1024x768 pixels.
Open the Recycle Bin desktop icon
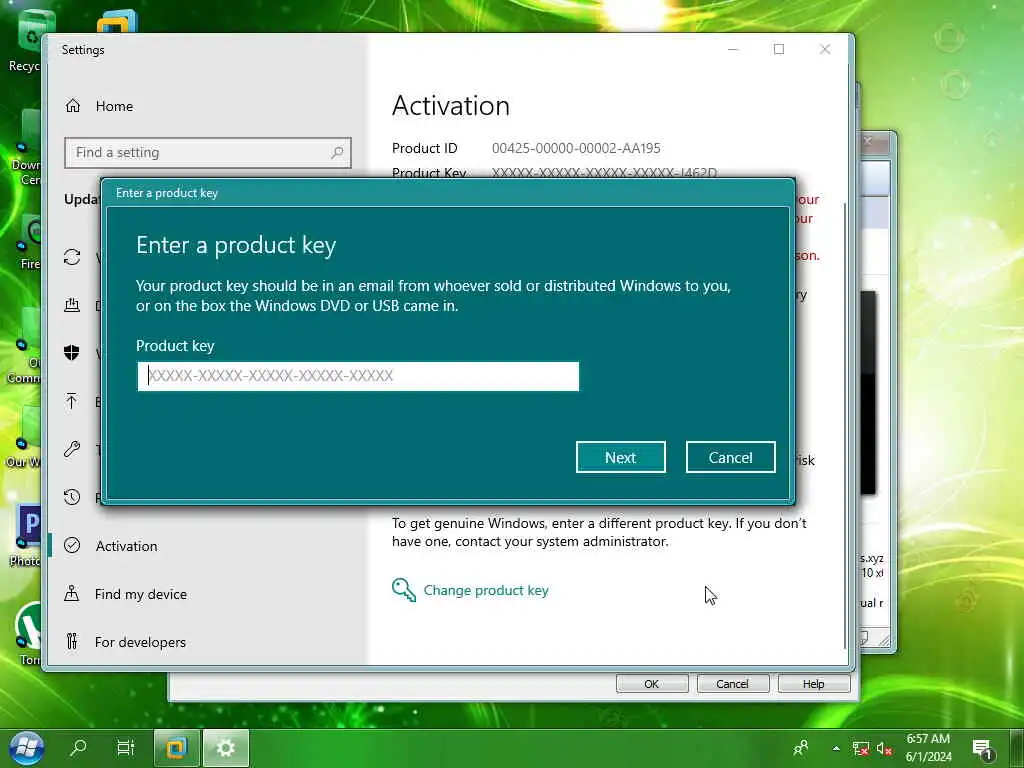25,42
